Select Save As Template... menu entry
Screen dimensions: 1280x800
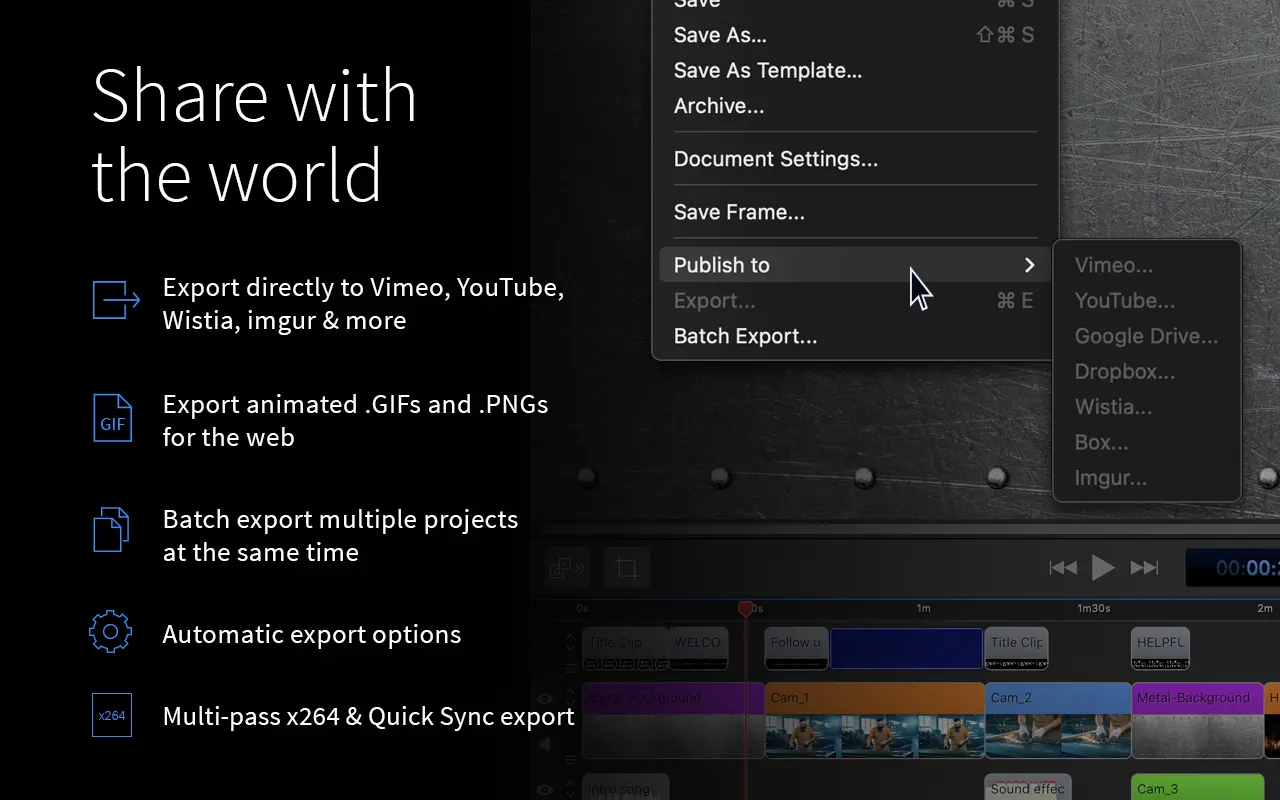point(767,70)
